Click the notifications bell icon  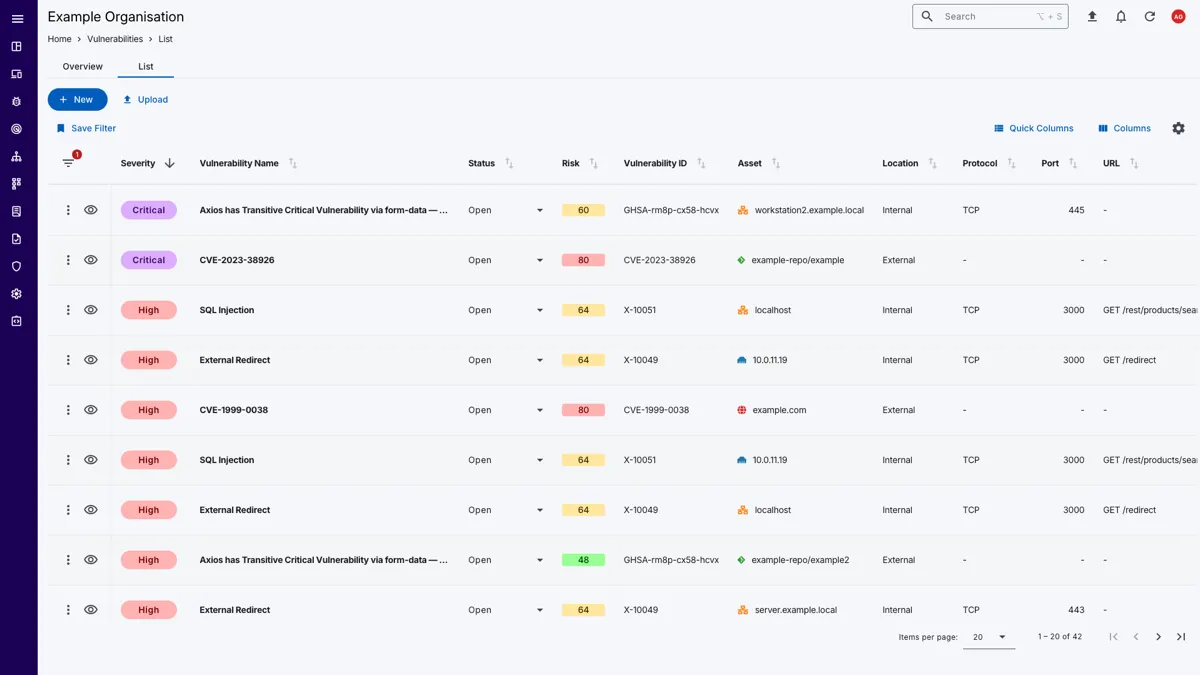(x=1121, y=17)
